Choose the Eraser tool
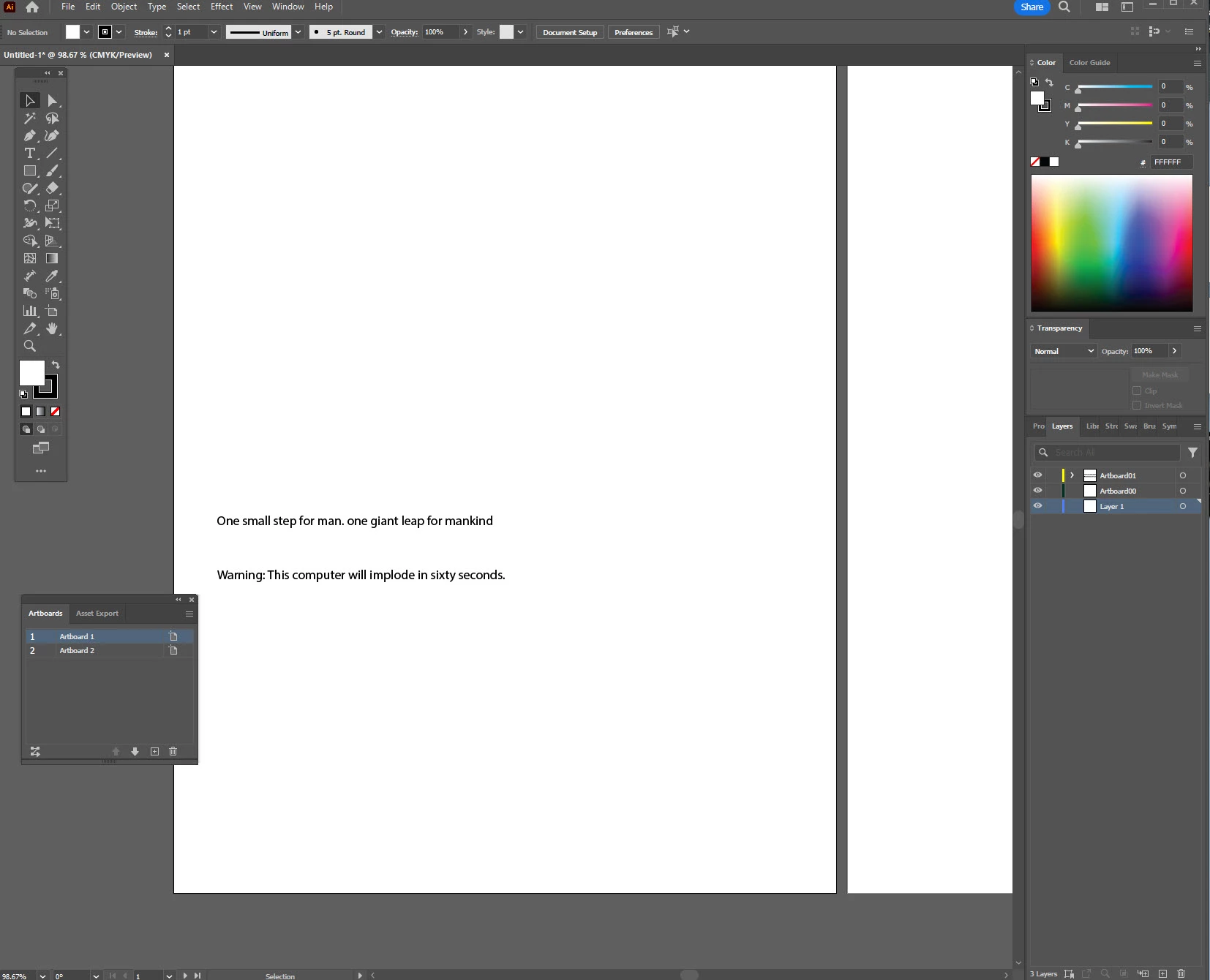This screenshot has width=1210, height=980. pos(52,188)
